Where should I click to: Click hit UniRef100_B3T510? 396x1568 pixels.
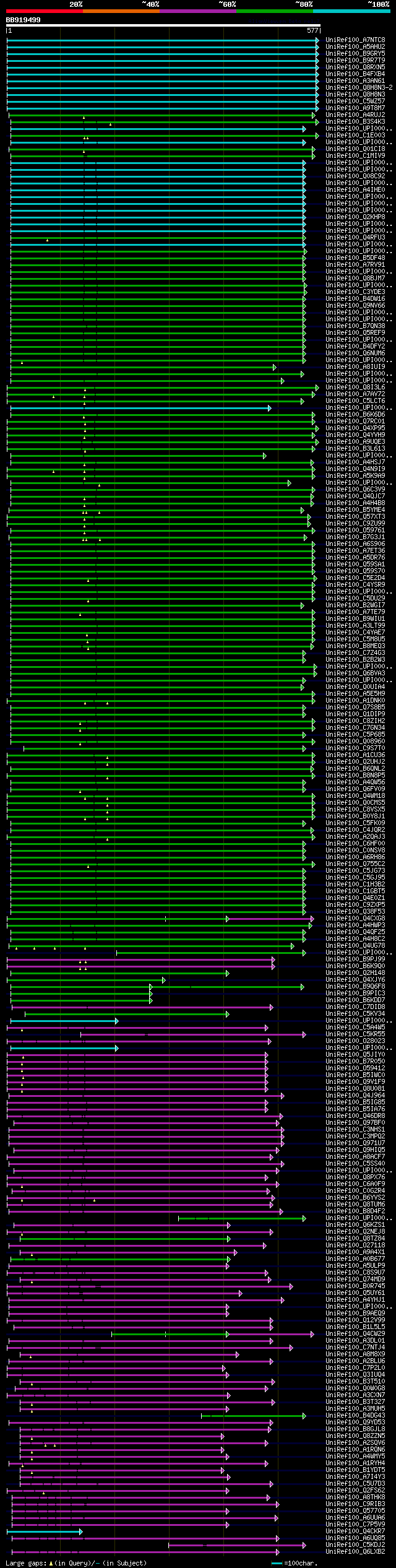[x=355, y=1381]
